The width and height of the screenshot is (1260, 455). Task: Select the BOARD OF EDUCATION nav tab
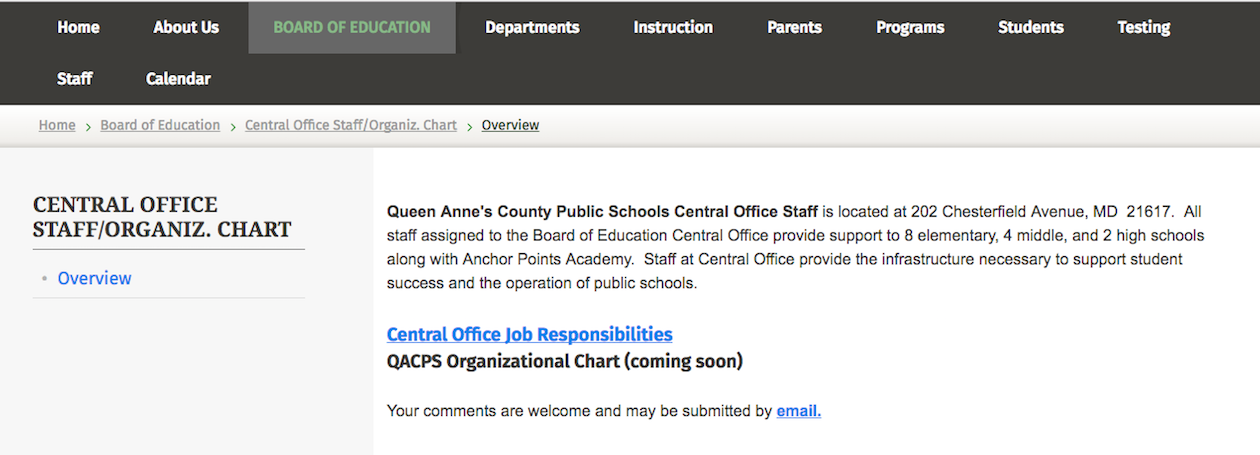352,28
